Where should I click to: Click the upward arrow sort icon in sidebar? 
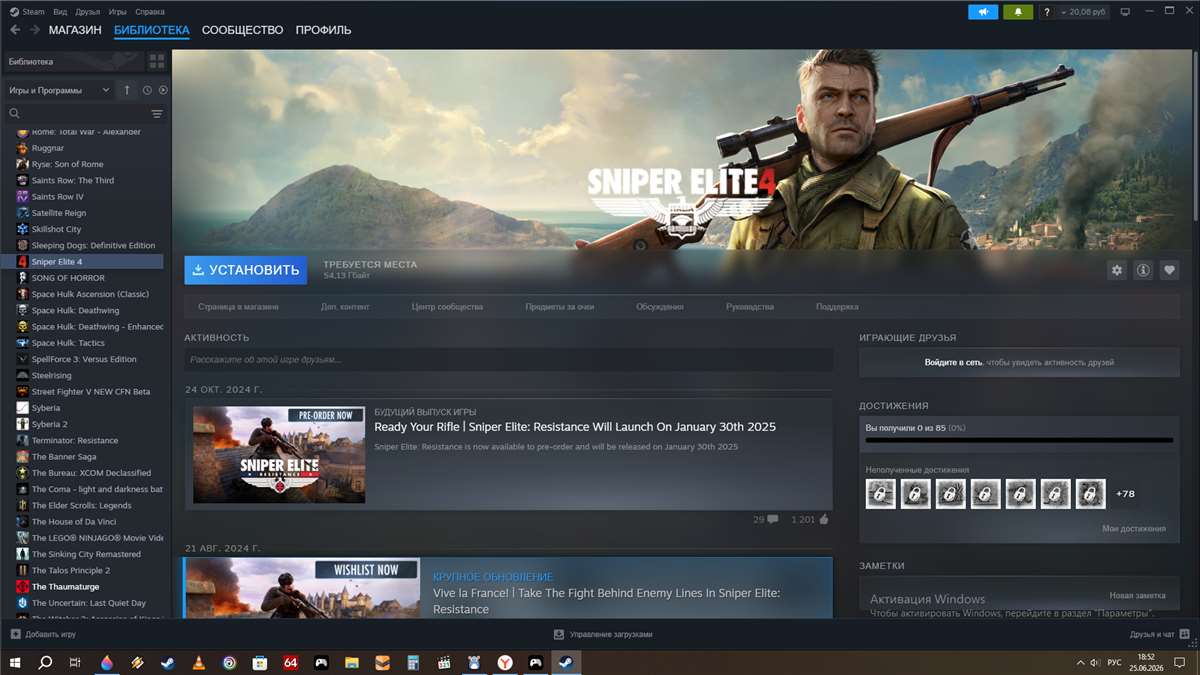tap(127, 90)
